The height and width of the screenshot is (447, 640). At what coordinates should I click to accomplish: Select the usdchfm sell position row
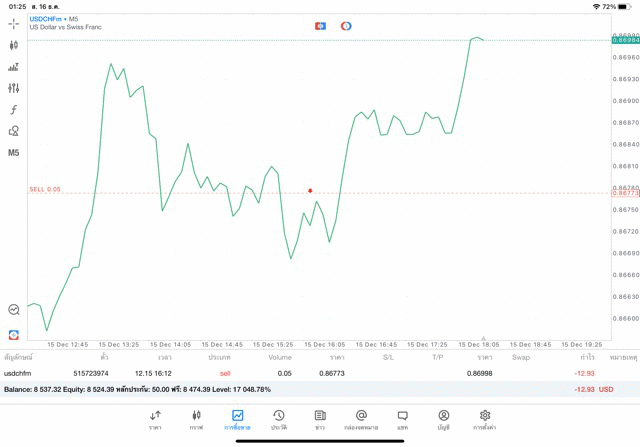click(x=320, y=373)
